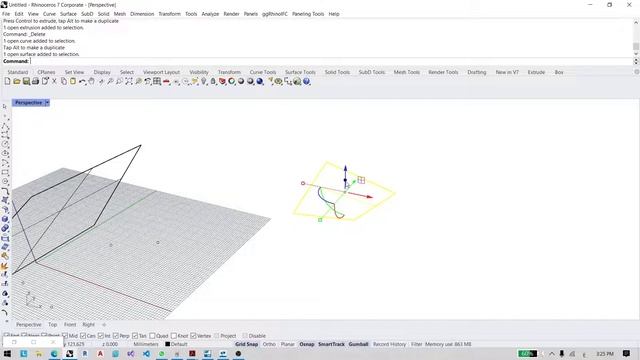Click the padlock Lock objects icon

point(213,82)
